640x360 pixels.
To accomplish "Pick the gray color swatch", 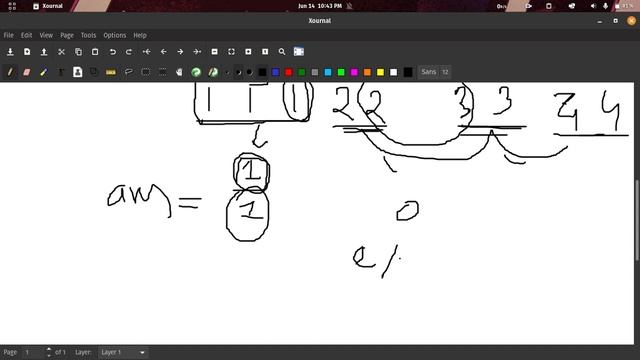I will click(x=315, y=73).
